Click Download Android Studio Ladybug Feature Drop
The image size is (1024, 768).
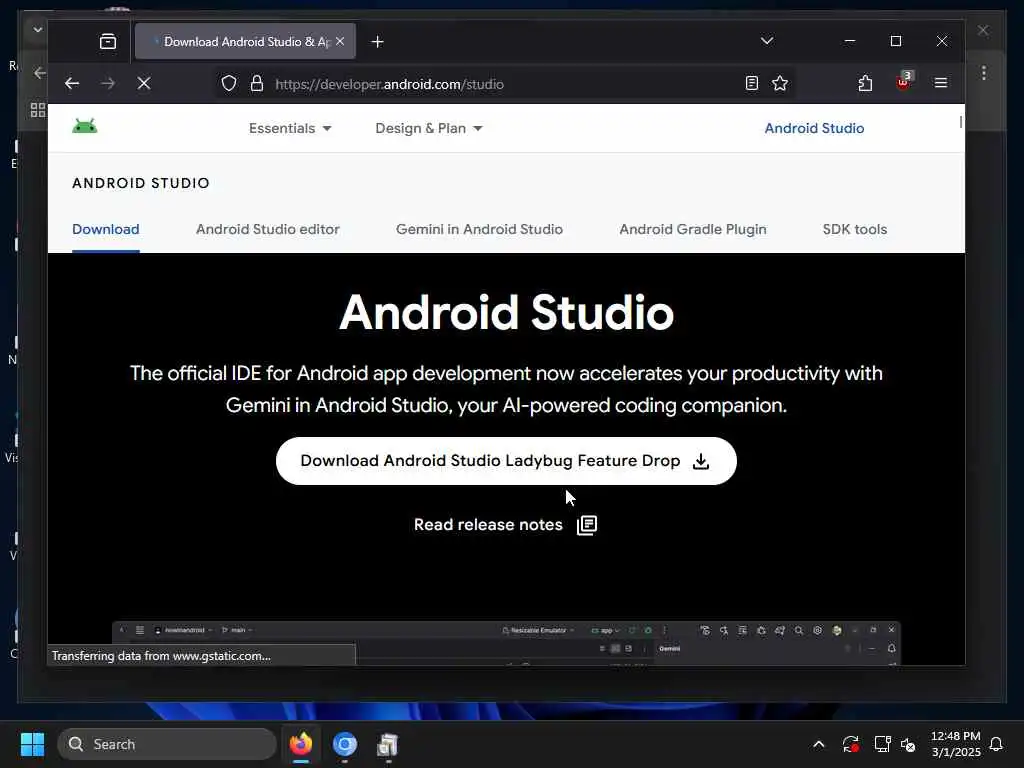pos(506,461)
